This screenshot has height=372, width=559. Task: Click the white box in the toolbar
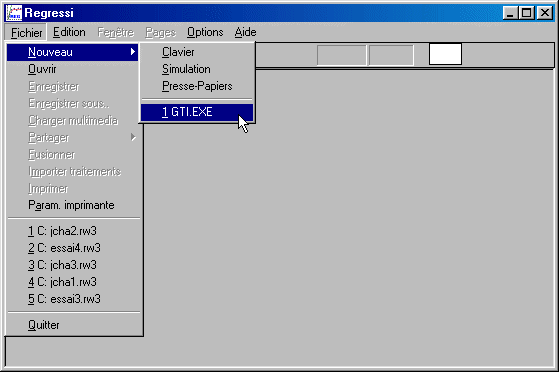click(445, 54)
